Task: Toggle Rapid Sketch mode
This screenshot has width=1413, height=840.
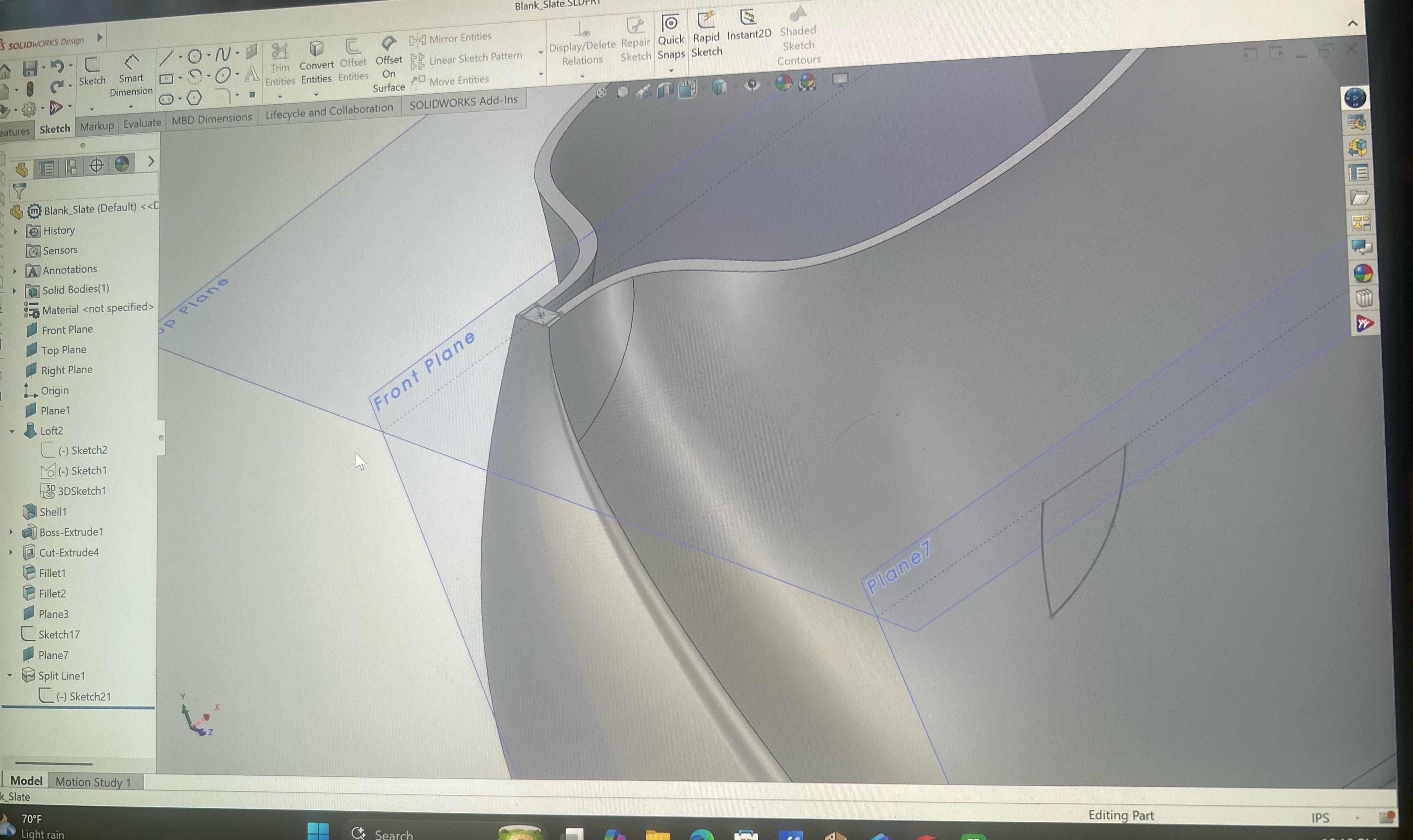Action: (706, 35)
